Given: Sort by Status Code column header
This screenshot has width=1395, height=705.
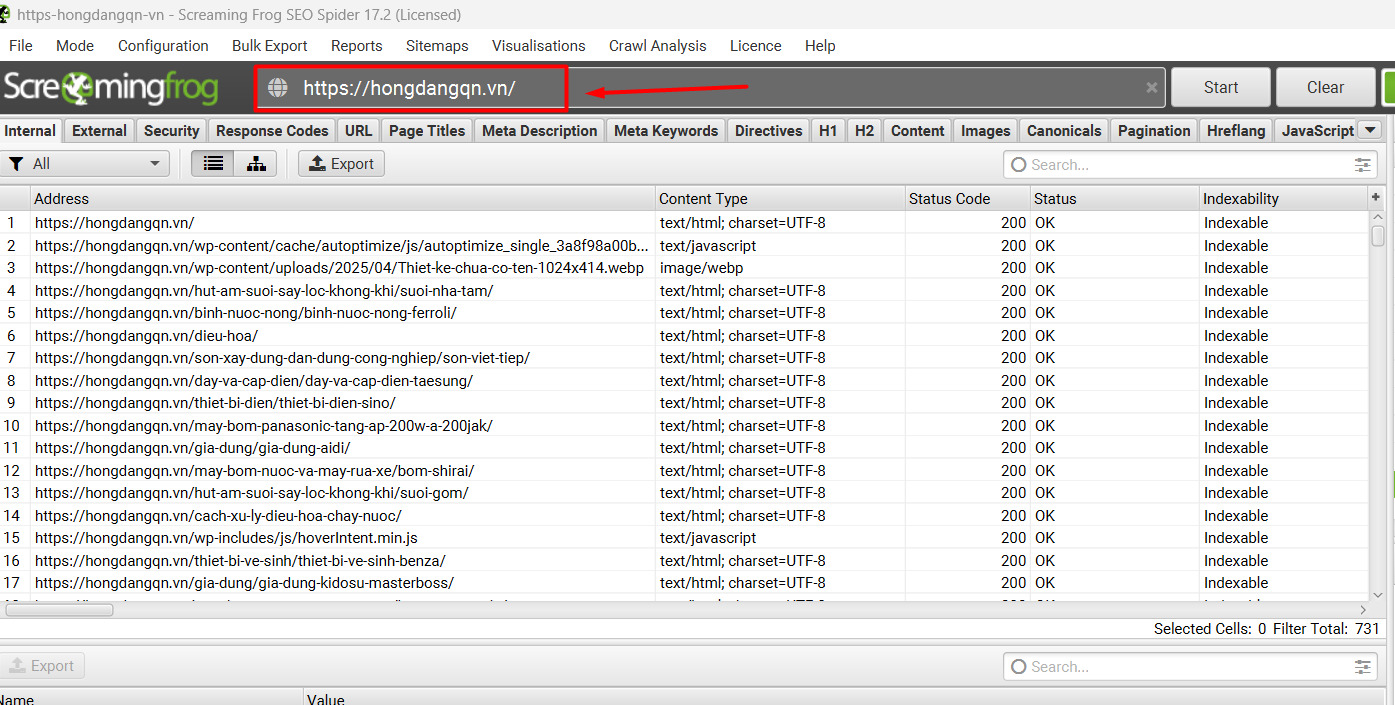Looking at the screenshot, I should click(968, 199).
